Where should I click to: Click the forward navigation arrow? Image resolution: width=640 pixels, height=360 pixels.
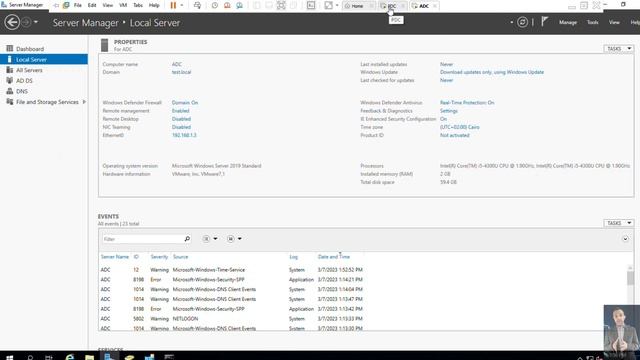click(x=26, y=22)
